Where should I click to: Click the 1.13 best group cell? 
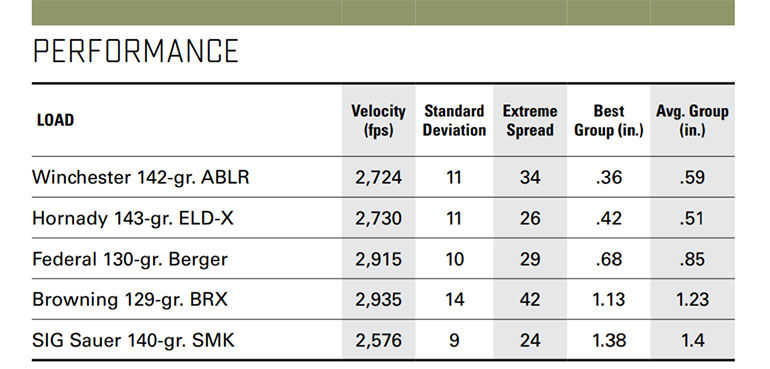coord(609,300)
